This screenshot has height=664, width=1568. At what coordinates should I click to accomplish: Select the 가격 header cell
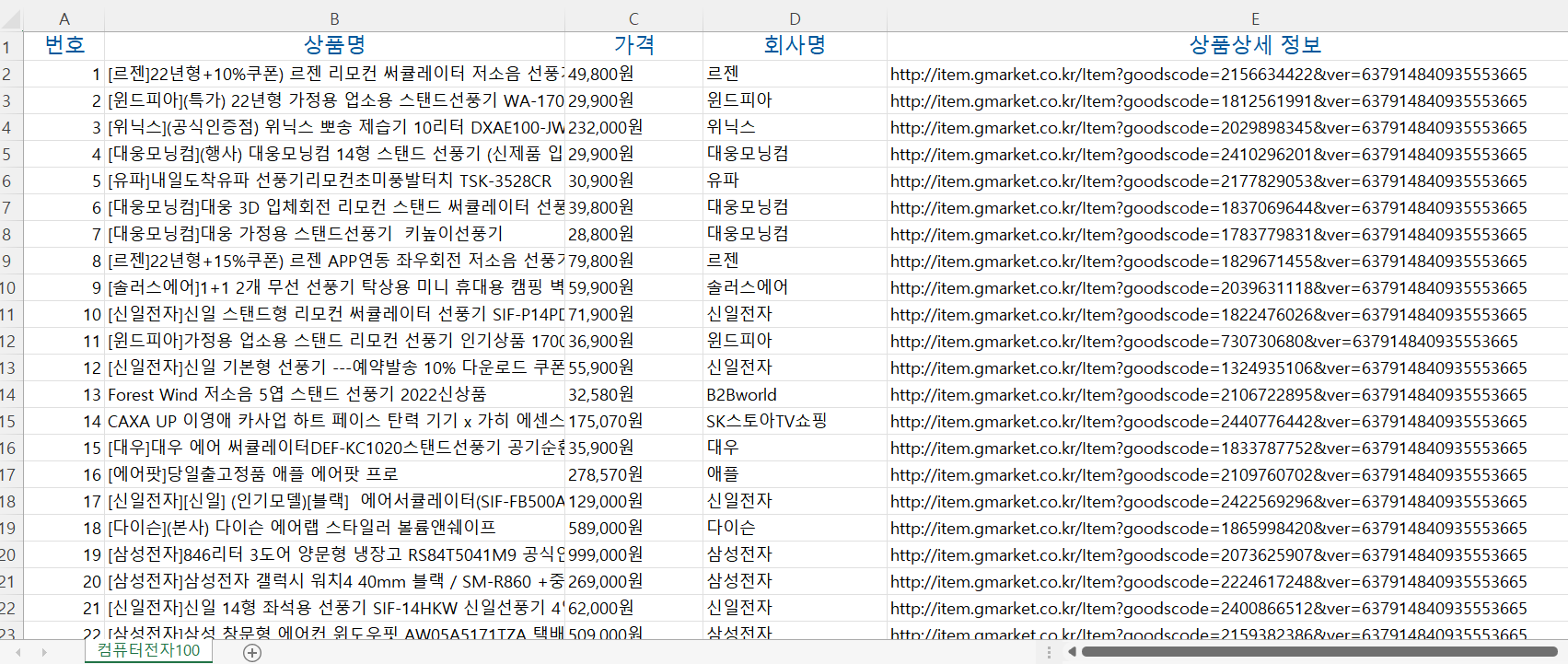[x=633, y=46]
